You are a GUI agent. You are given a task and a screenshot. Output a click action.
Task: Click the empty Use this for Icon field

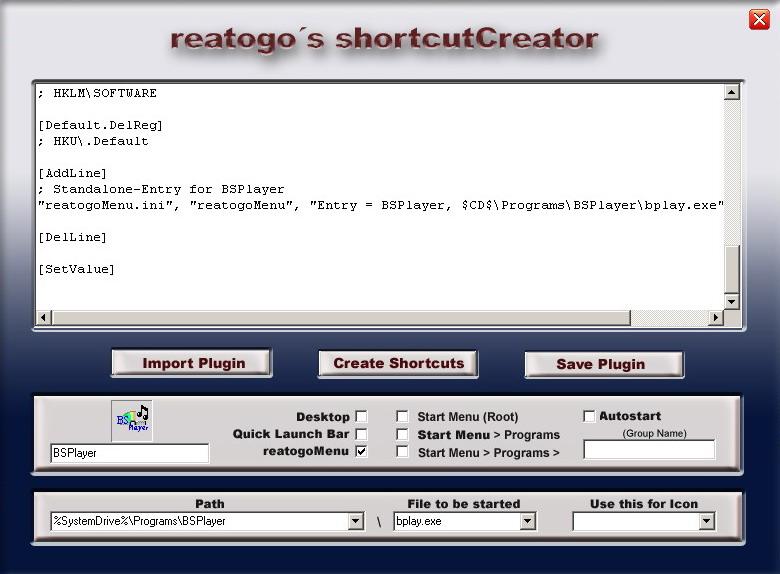click(636, 521)
